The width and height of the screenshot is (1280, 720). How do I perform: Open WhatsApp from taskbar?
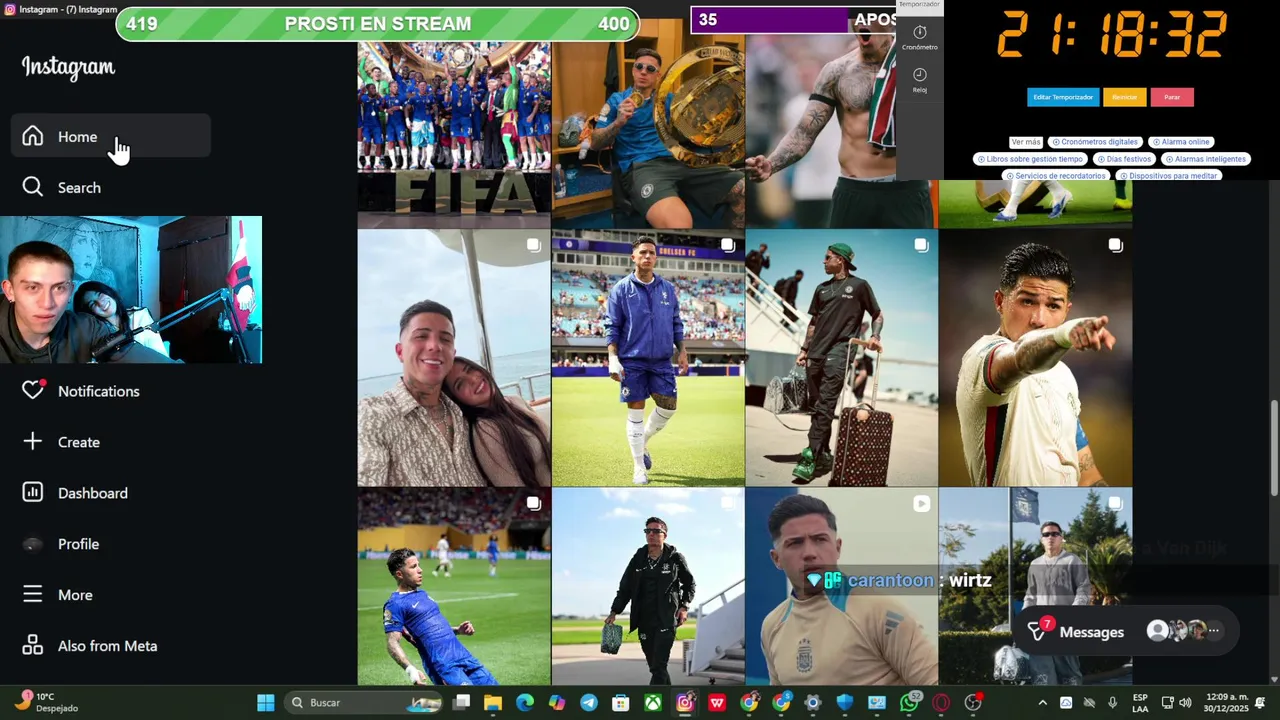(x=909, y=703)
